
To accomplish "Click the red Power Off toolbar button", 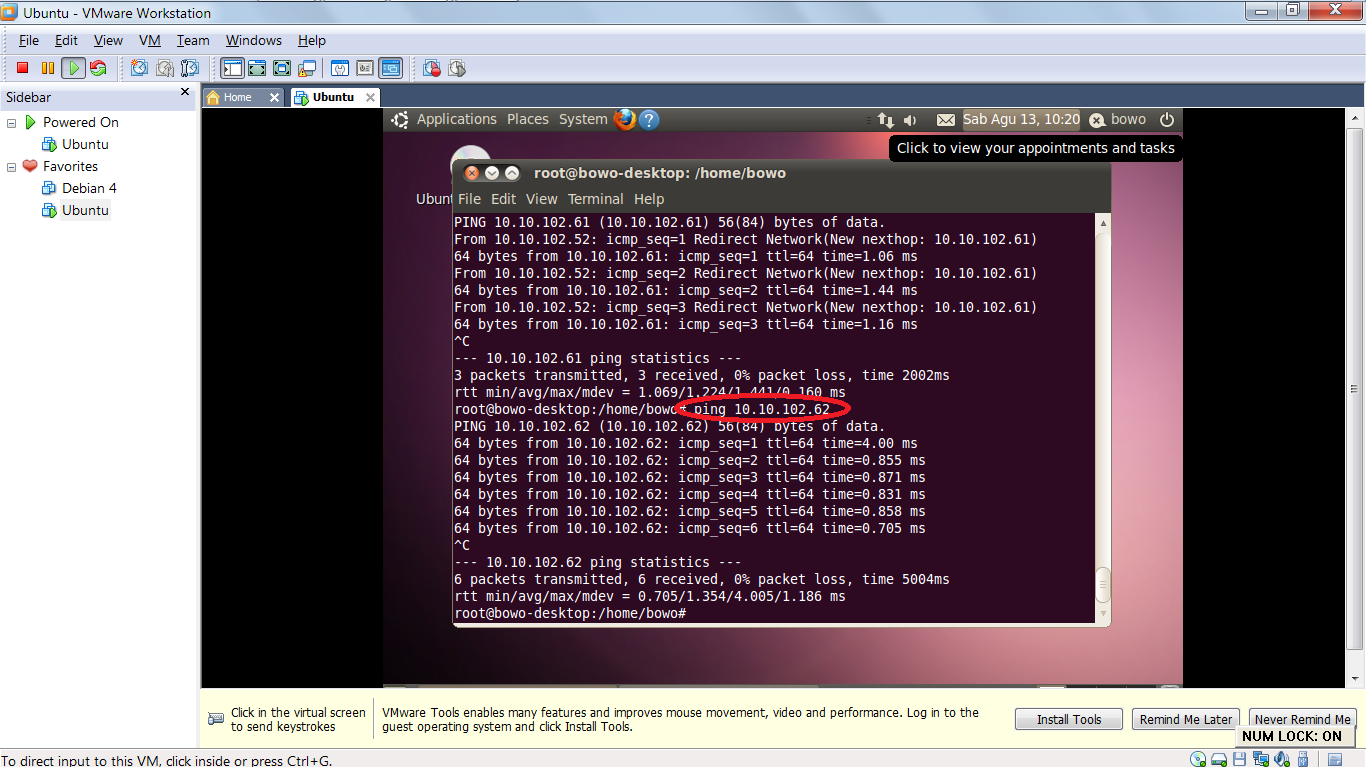I will [22, 68].
